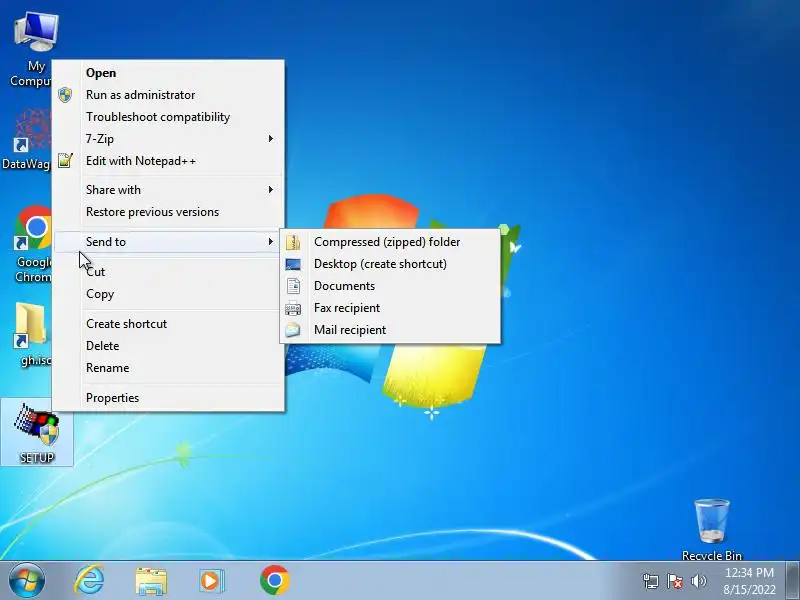Send to Desktop (create shortcut)
The width and height of the screenshot is (800, 600).
390,264
